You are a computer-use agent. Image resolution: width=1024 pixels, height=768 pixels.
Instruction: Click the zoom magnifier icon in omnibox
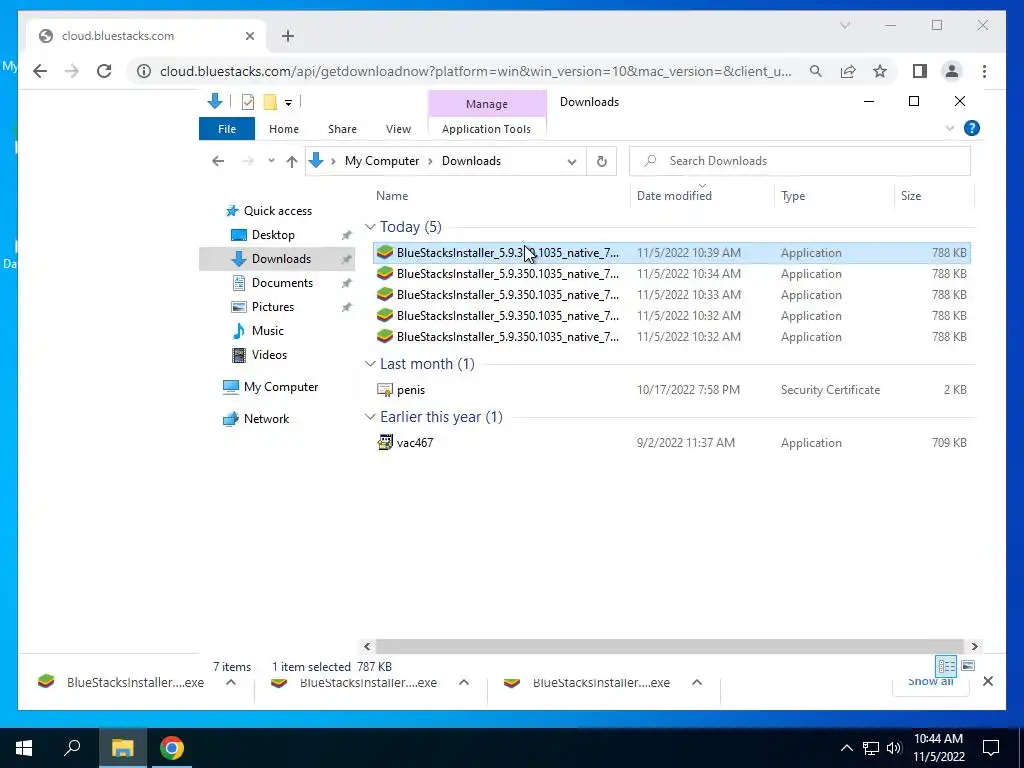816,71
